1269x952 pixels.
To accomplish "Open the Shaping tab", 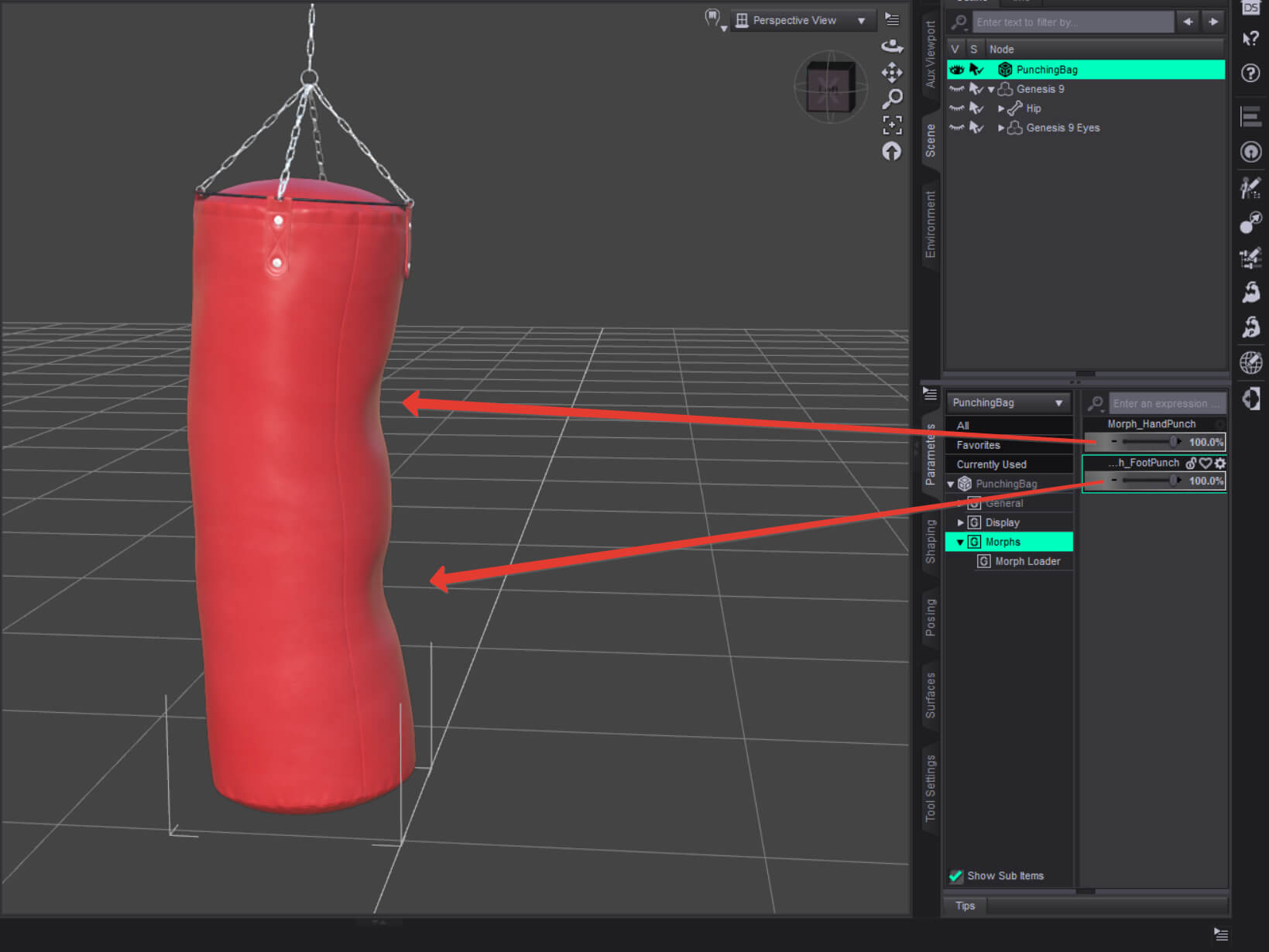I will tap(930, 541).
